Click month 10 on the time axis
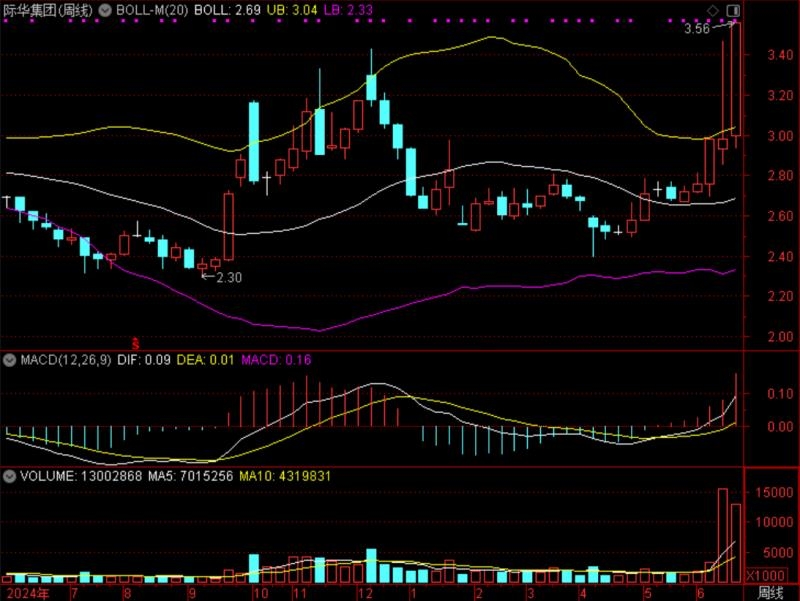Screen dimensions: 800x601 261,593
